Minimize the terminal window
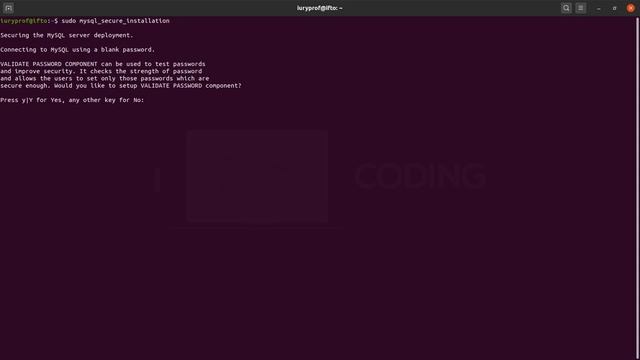 coord(598,8)
